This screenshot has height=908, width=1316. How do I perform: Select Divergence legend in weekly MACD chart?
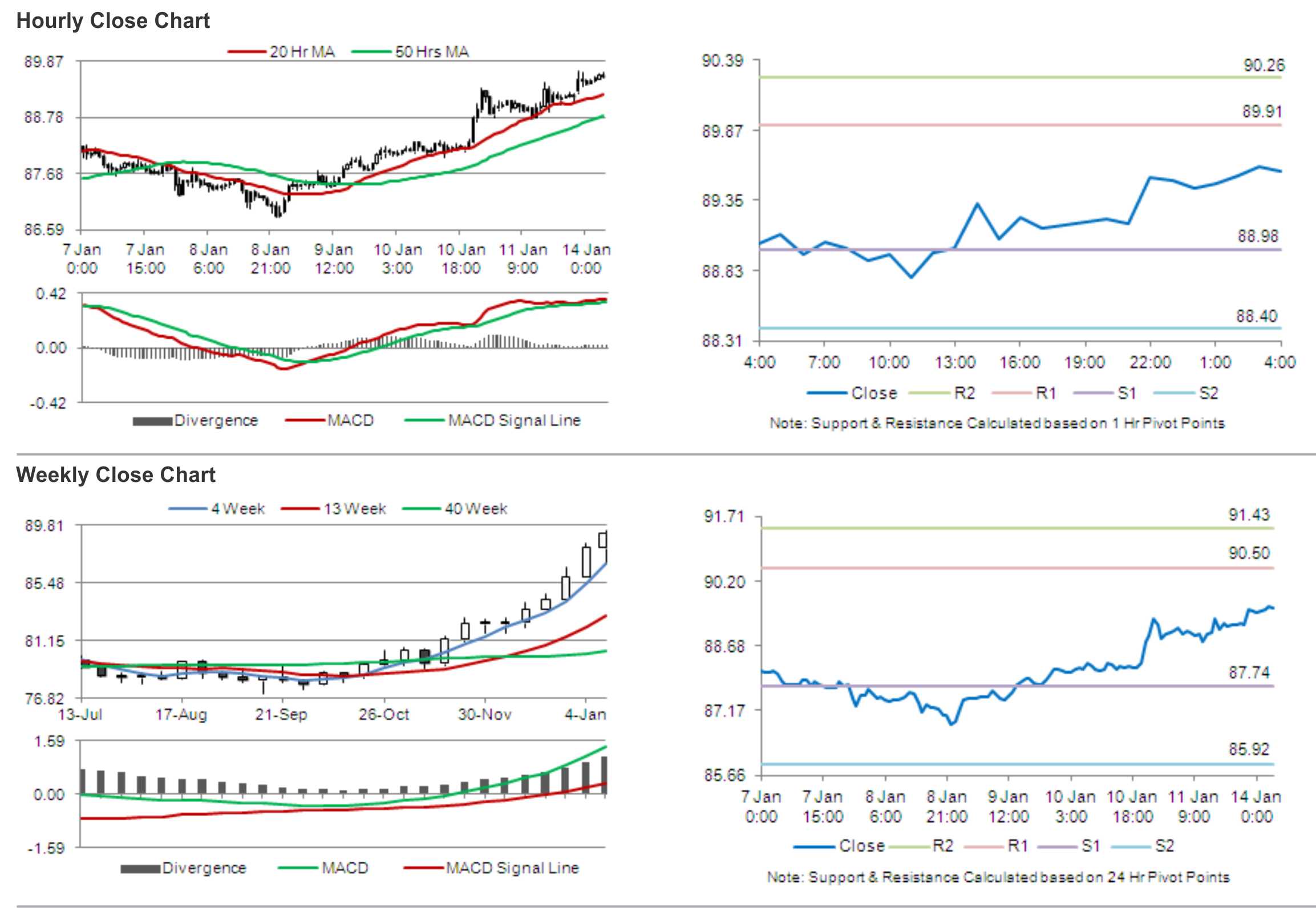click(184, 868)
